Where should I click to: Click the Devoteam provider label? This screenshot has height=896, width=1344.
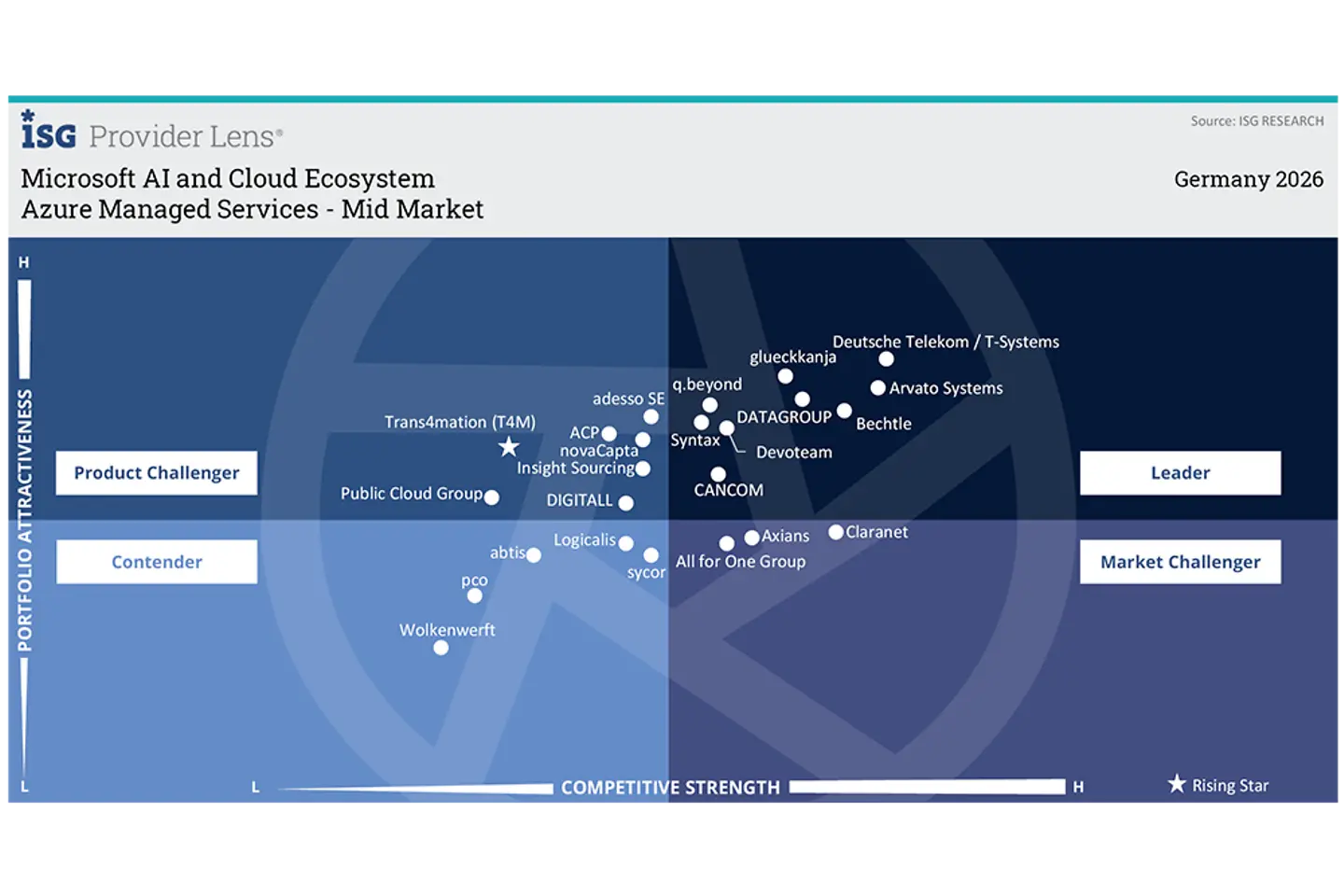(794, 453)
